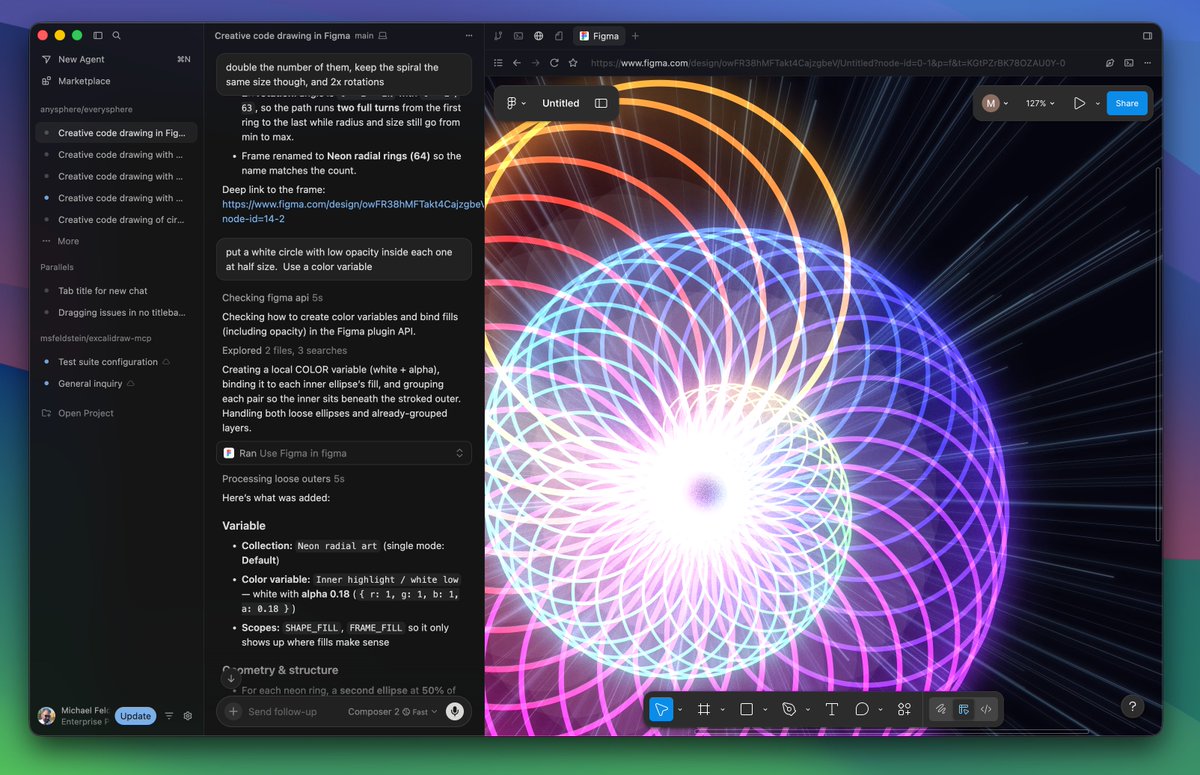Open the Frame tool options chevron
This screenshot has width=1200, height=775.
722,710
